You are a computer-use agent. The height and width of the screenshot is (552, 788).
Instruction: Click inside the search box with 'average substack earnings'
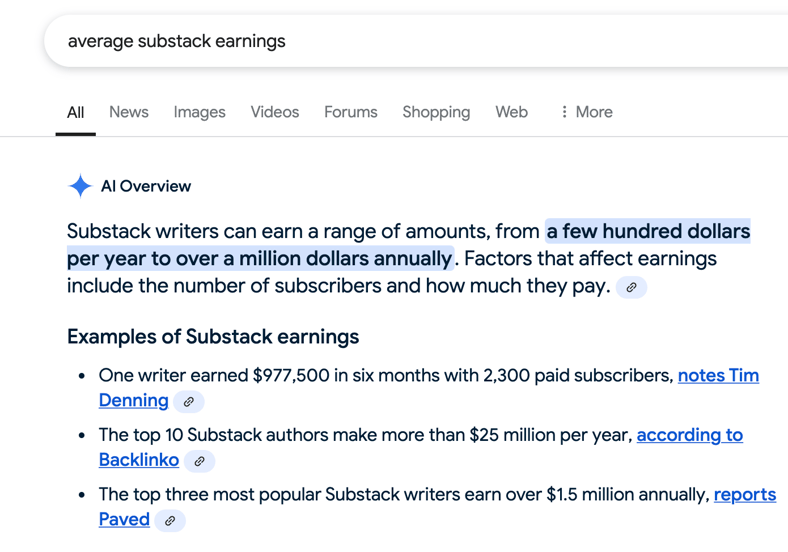[x=416, y=41]
